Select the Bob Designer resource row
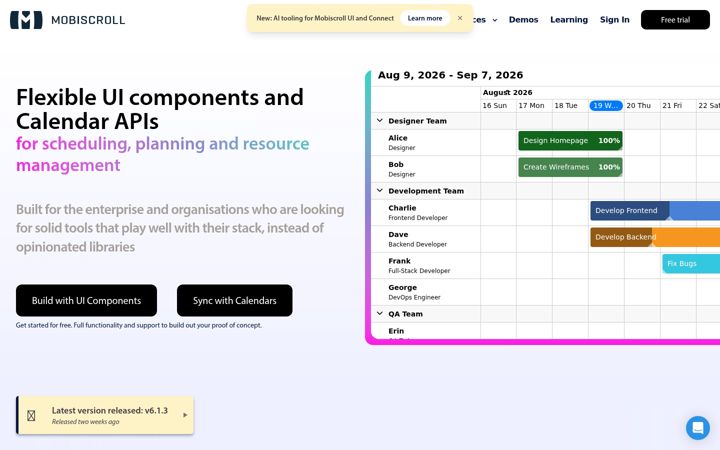Screen dimensions: 720x450 tap(426, 169)
